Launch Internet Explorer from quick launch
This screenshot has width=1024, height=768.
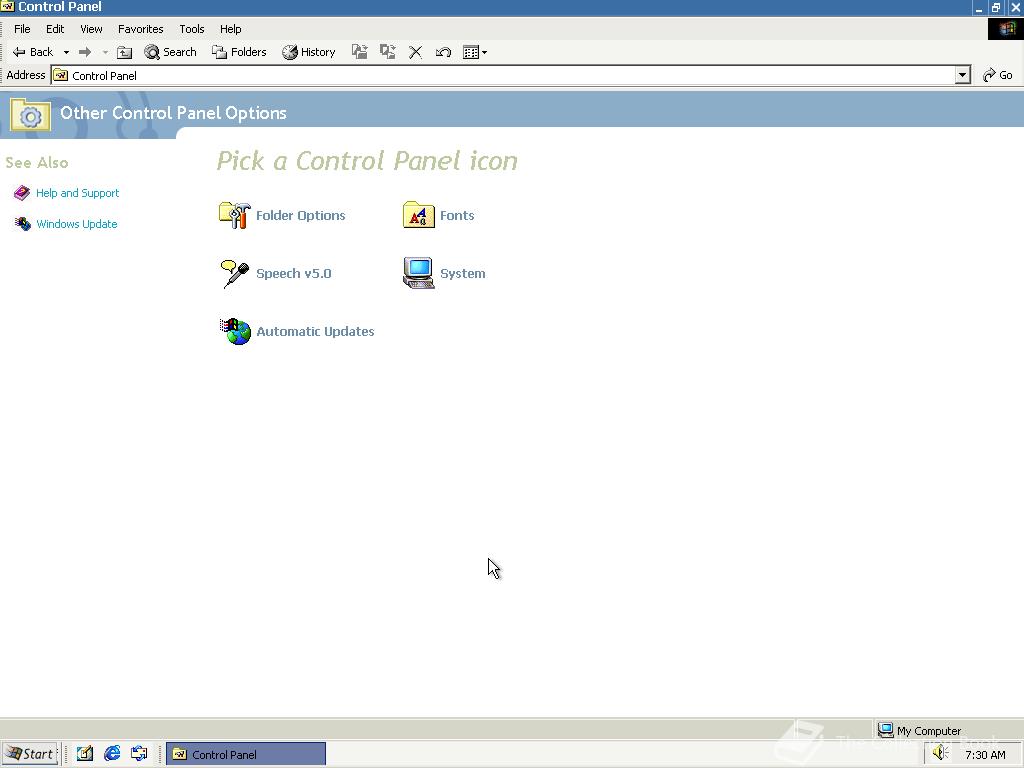pyautogui.click(x=112, y=754)
